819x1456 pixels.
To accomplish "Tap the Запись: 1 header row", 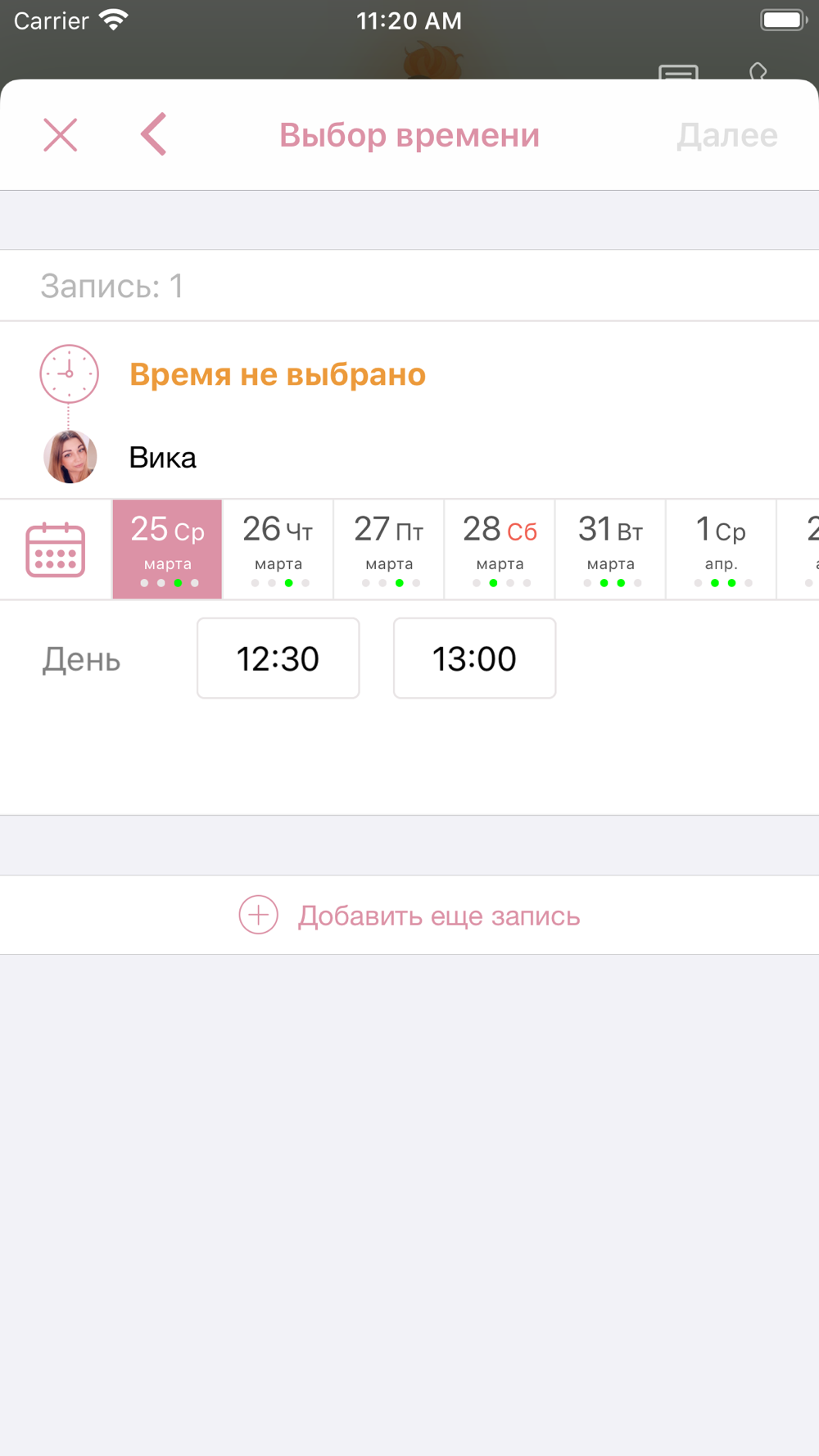I will coord(409,286).
